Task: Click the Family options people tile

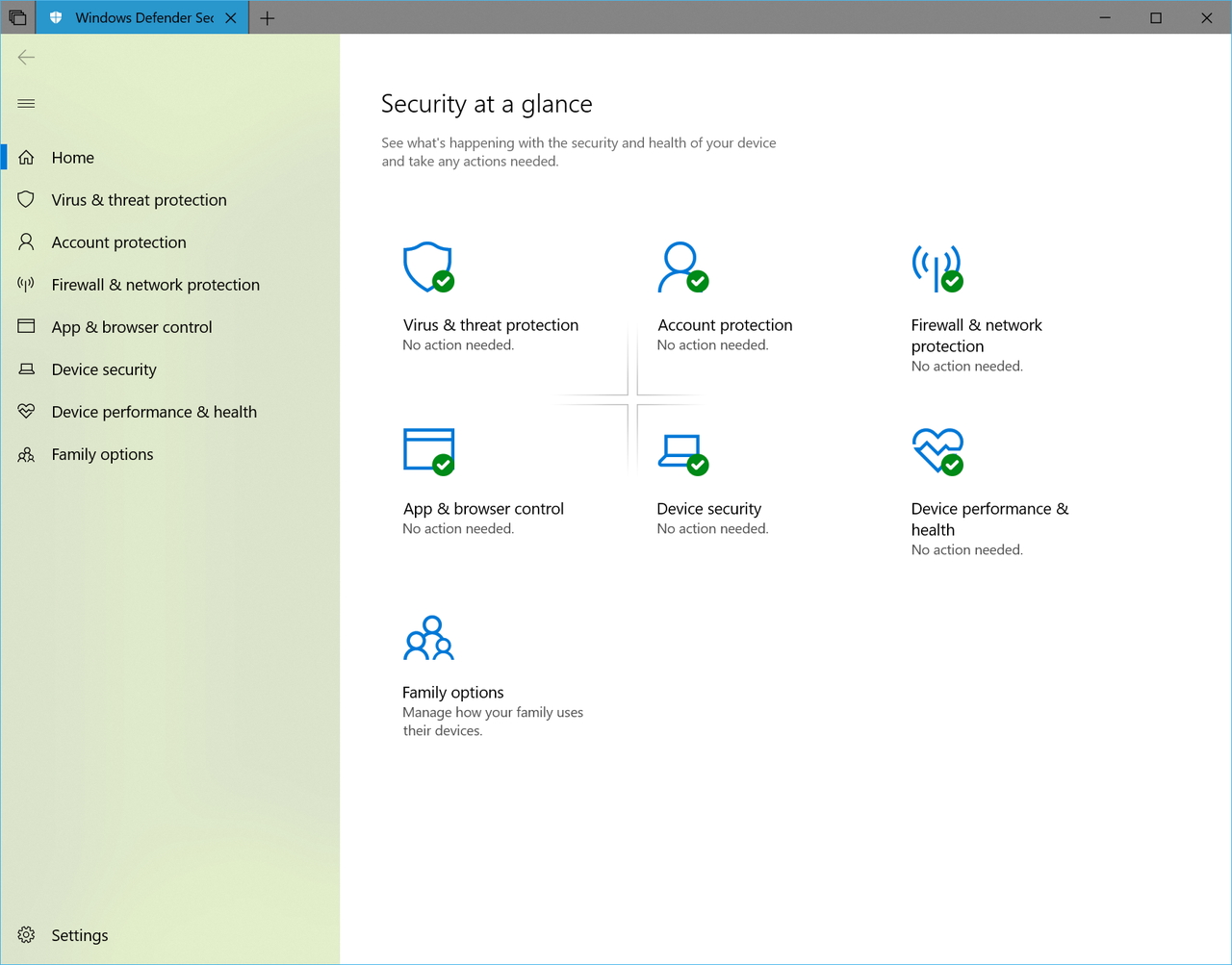Action: click(428, 636)
